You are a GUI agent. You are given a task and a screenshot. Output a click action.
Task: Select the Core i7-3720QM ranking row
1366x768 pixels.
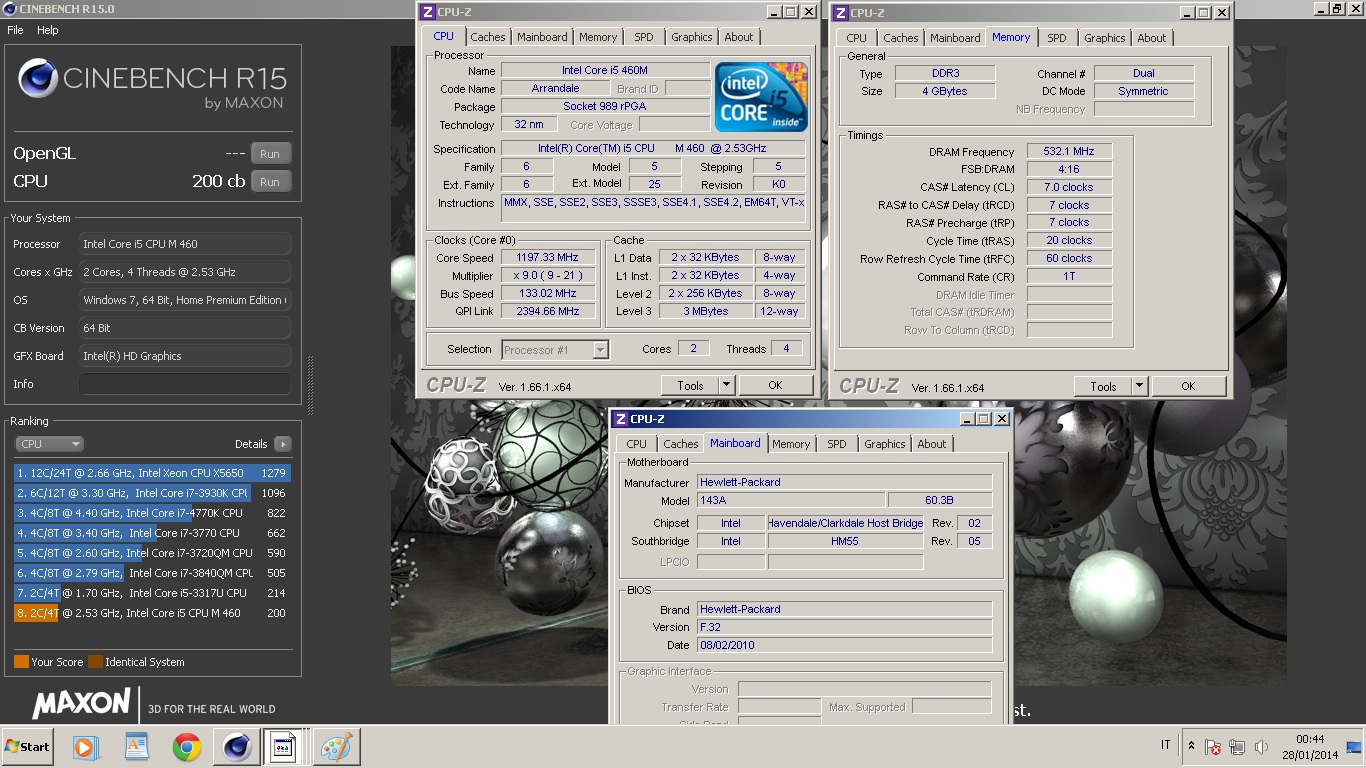(x=152, y=553)
